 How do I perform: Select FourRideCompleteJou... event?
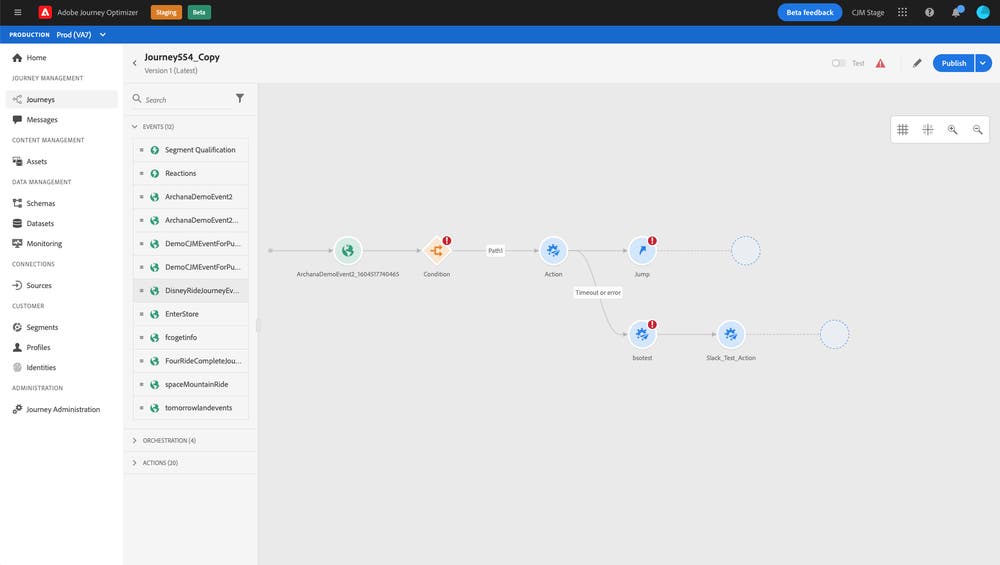pos(191,361)
